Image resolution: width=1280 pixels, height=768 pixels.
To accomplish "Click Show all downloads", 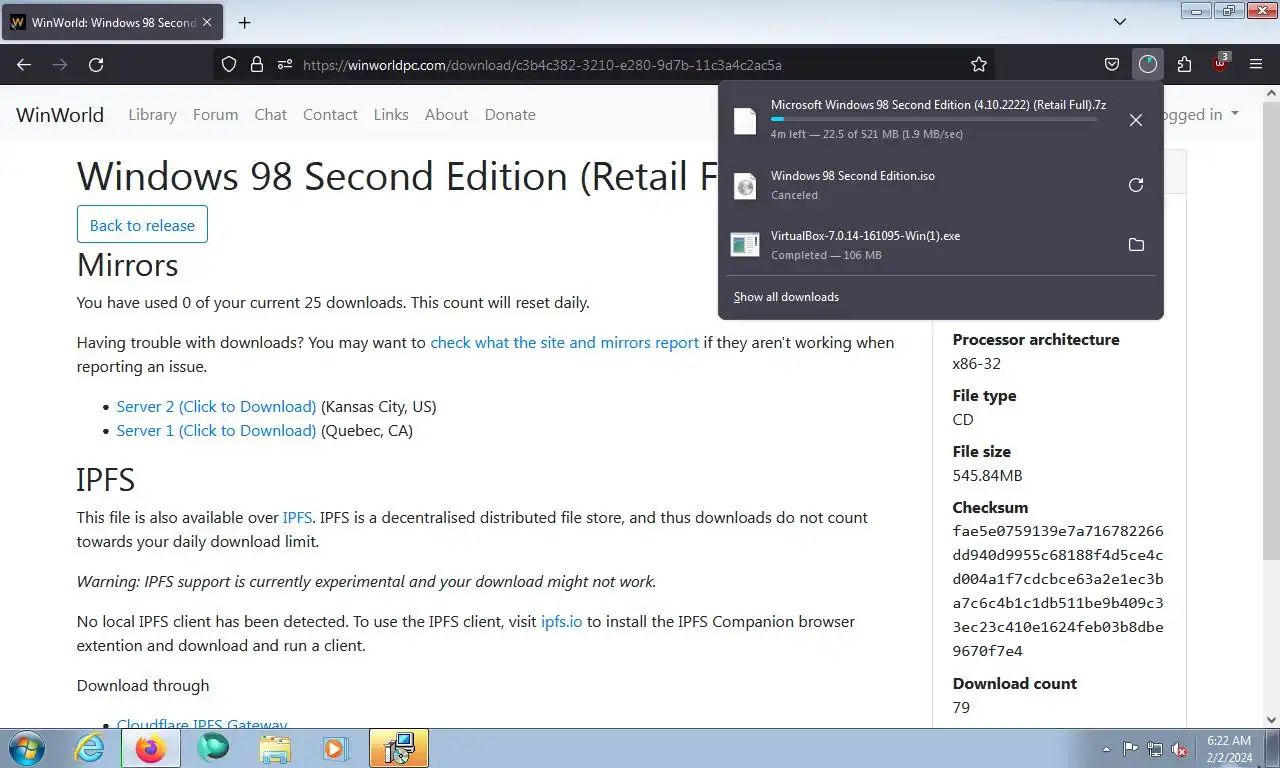I will (786, 297).
